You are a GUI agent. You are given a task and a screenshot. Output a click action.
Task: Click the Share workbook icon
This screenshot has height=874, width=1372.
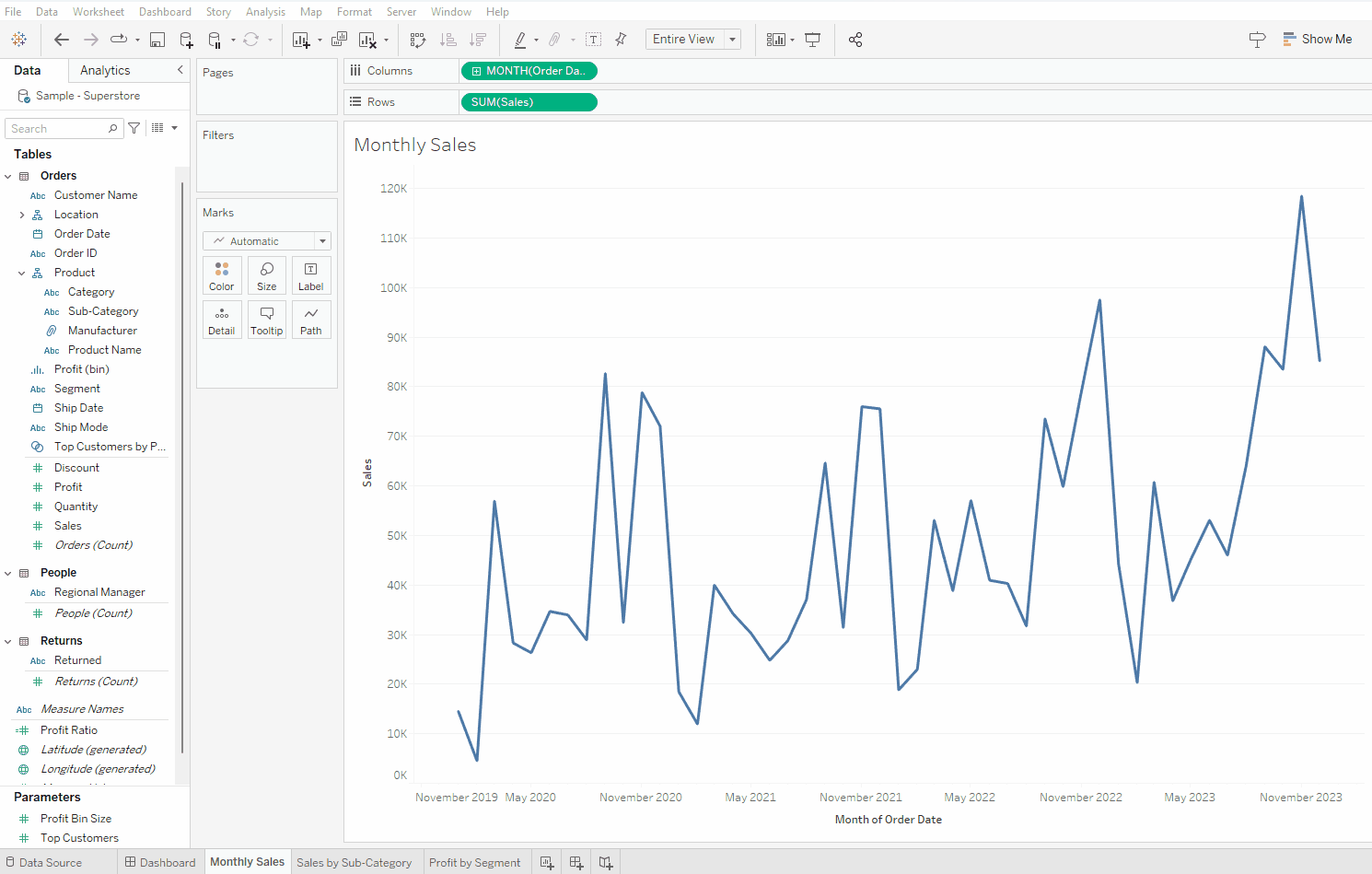[855, 40]
